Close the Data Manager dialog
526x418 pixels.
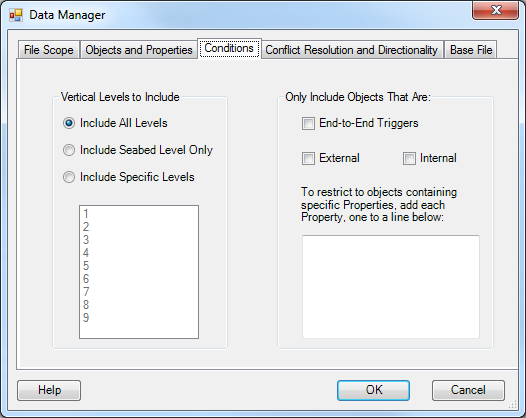click(x=495, y=10)
